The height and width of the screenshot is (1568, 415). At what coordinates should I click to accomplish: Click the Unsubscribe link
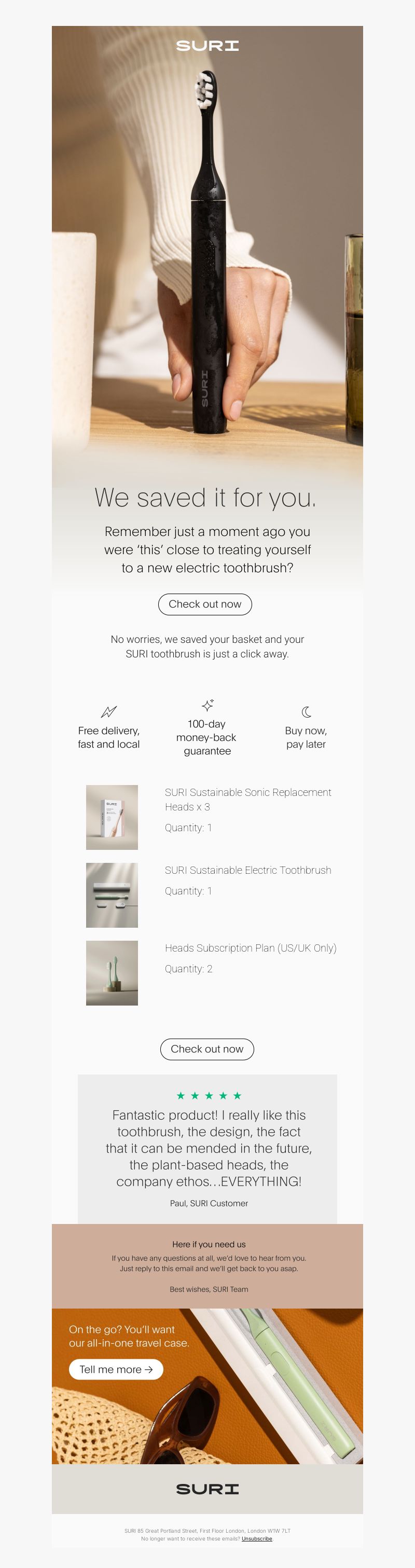pyautogui.click(x=257, y=1539)
